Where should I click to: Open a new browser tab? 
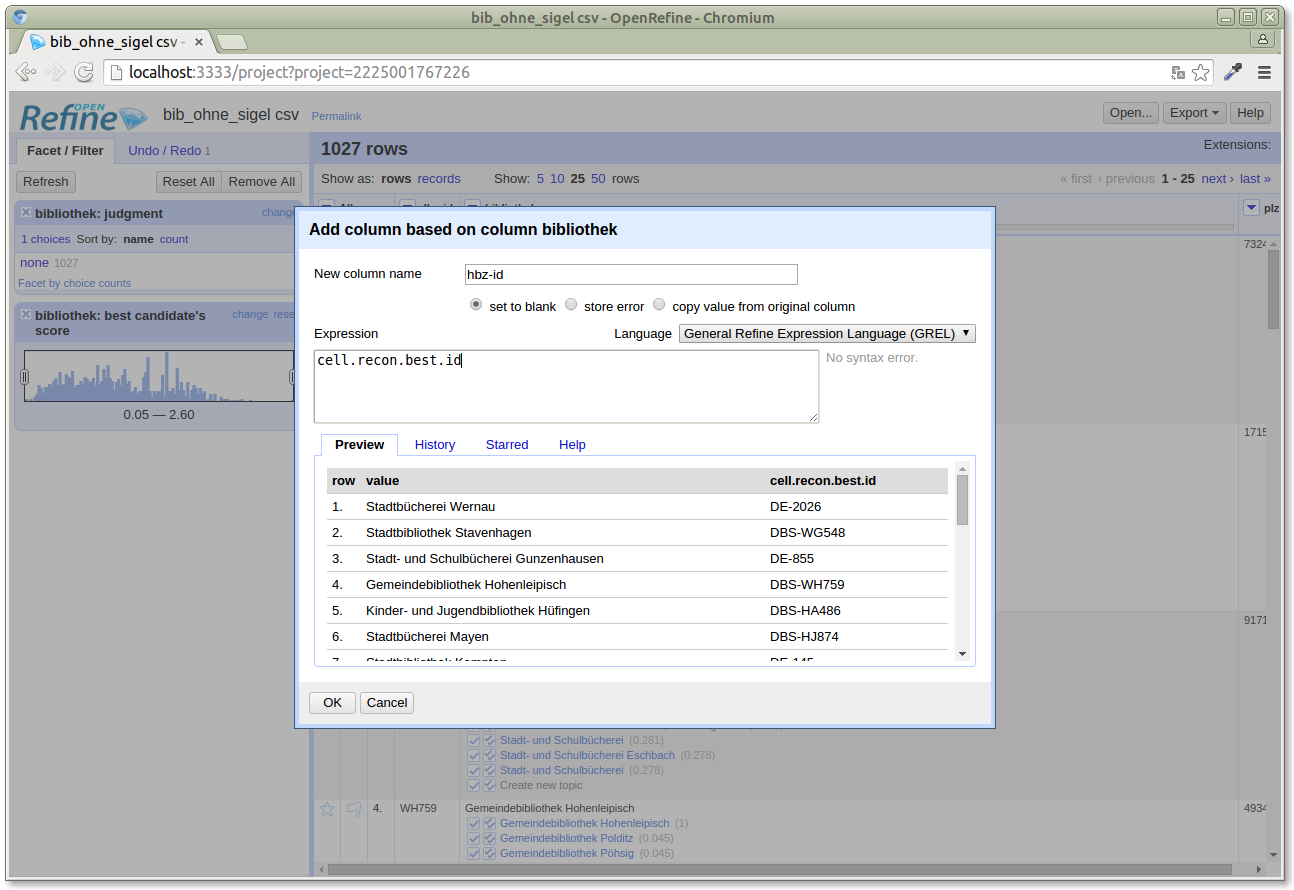(232, 42)
